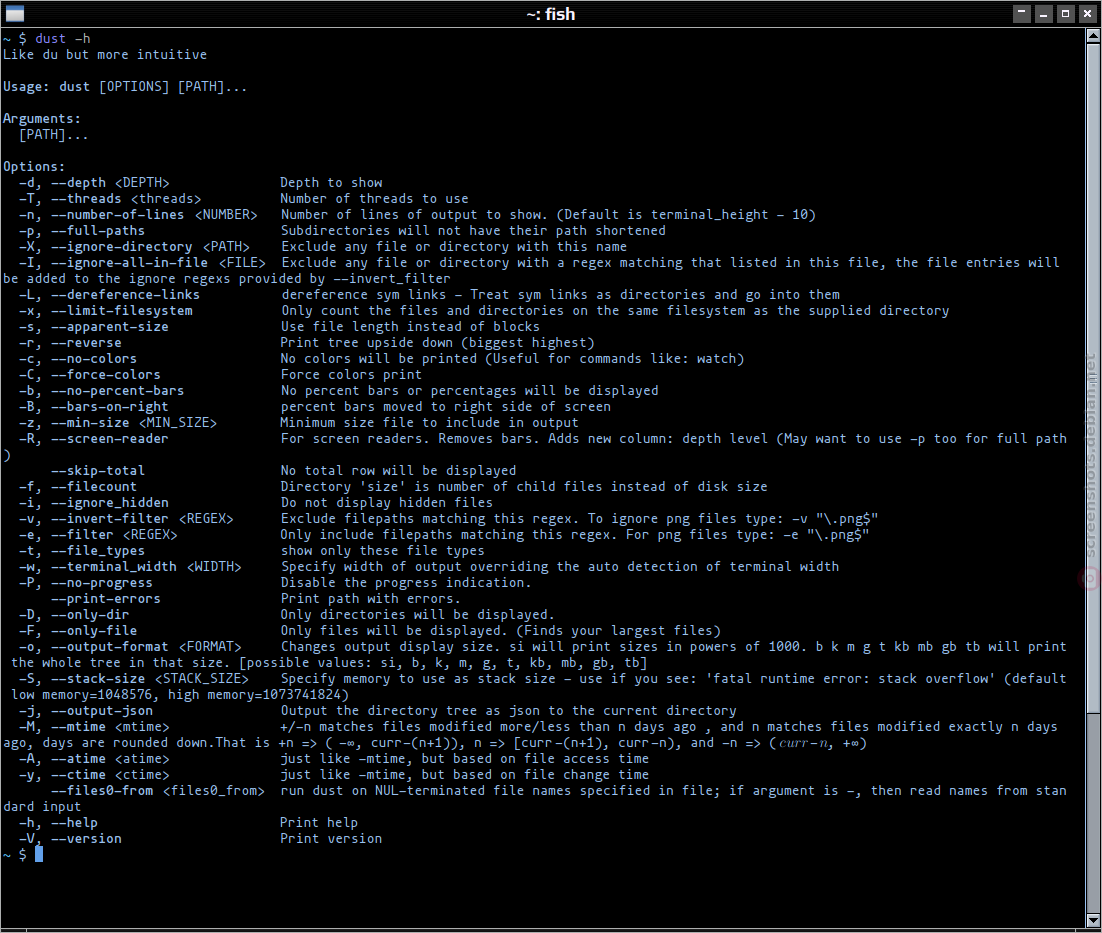Click the "--only-dir" option
This screenshot has height=933, width=1102.
pyautogui.click(x=90, y=615)
